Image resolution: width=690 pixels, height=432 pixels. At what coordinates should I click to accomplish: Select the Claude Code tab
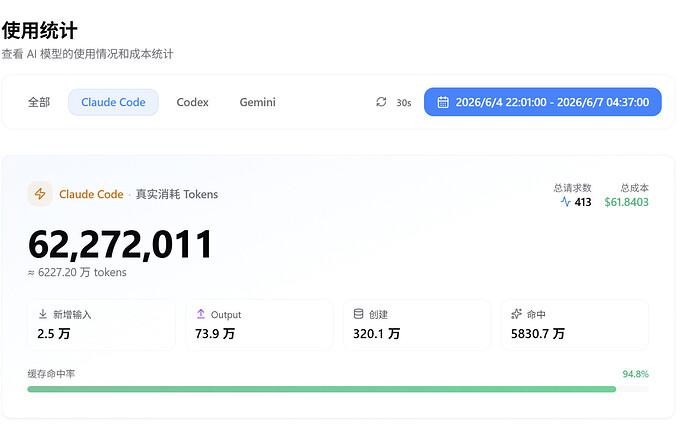pos(113,102)
